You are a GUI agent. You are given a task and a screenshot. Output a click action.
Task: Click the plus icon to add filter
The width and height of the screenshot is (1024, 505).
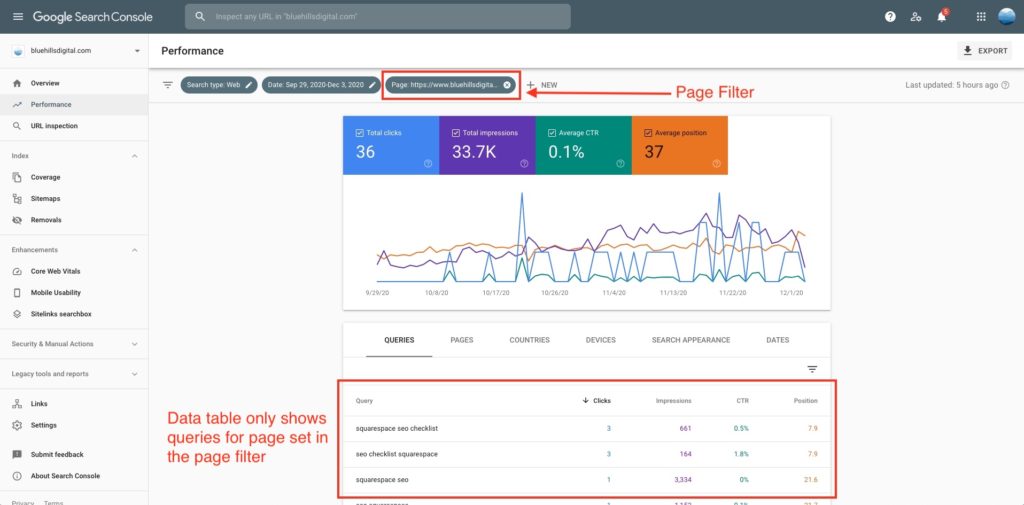531,85
